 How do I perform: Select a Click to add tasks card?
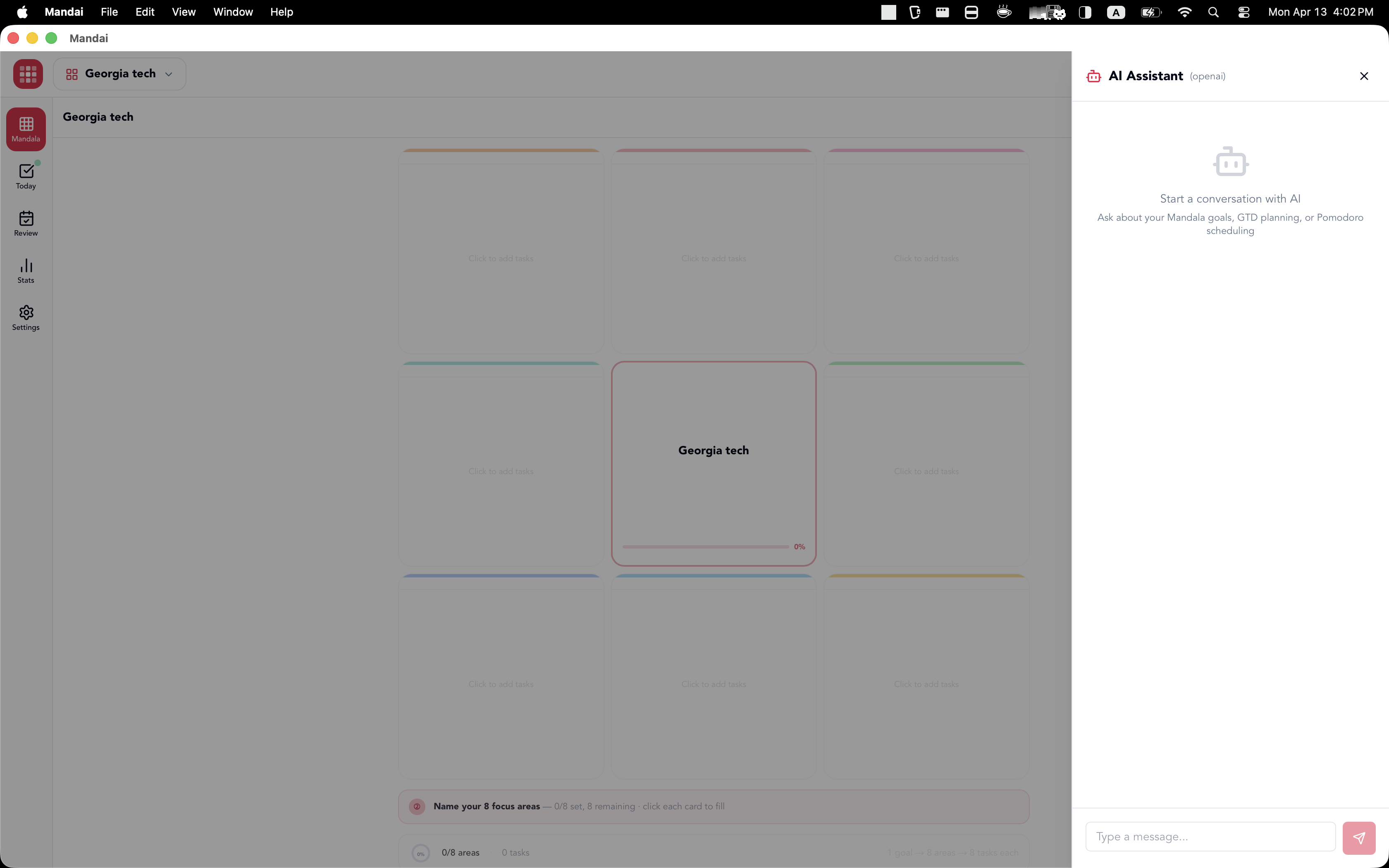(500, 258)
